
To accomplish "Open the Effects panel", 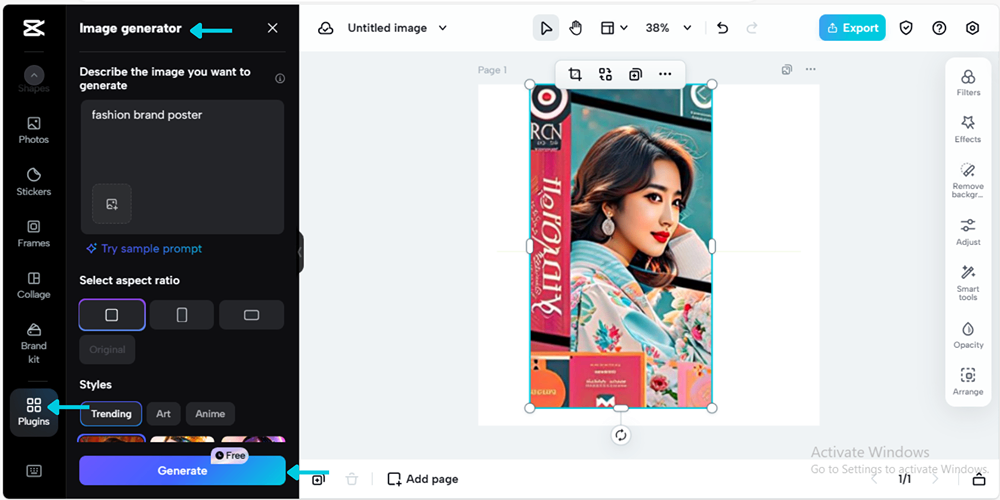I will (x=968, y=129).
